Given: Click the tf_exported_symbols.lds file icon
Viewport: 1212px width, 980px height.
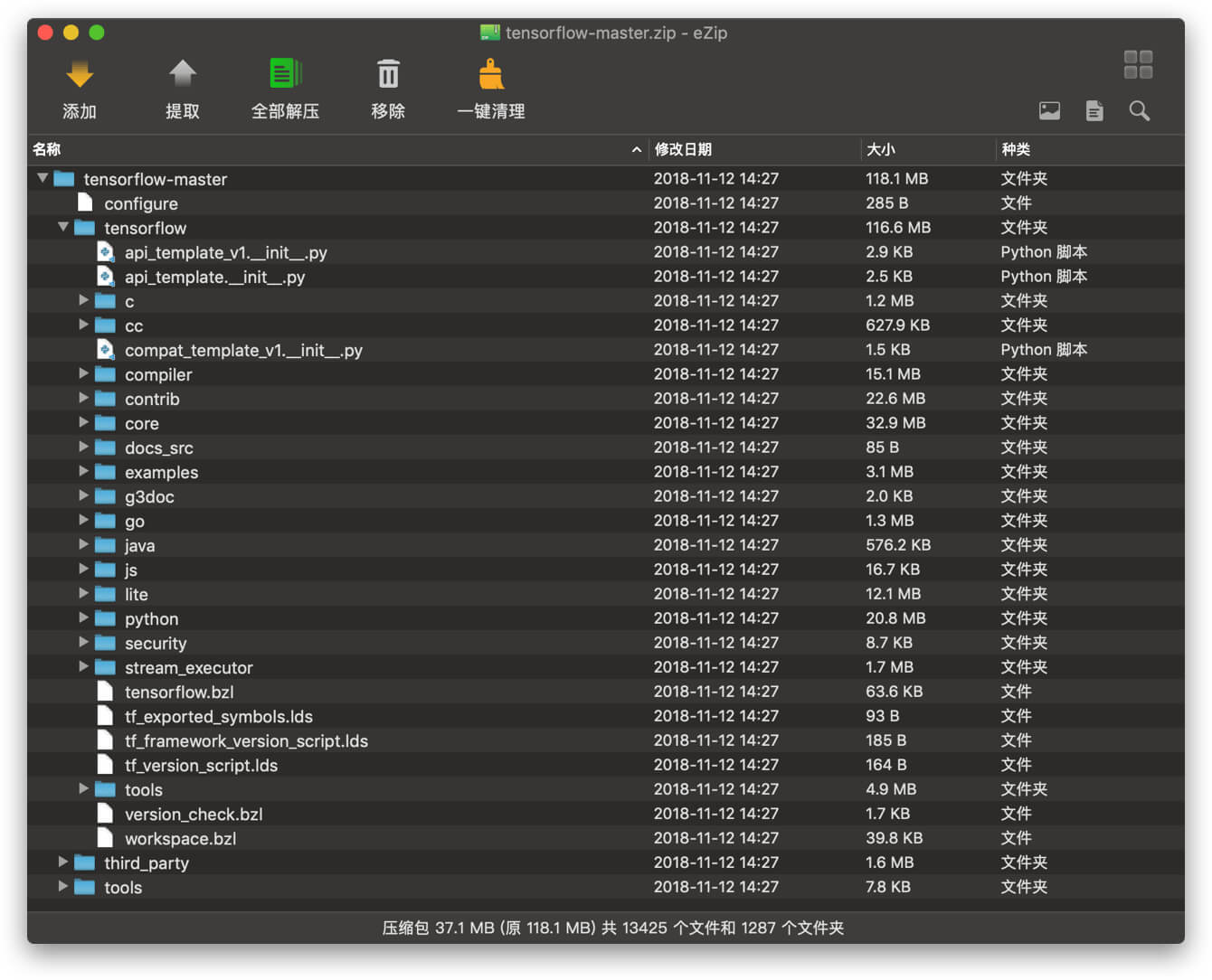Looking at the screenshot, I should (x=106, y=715).
